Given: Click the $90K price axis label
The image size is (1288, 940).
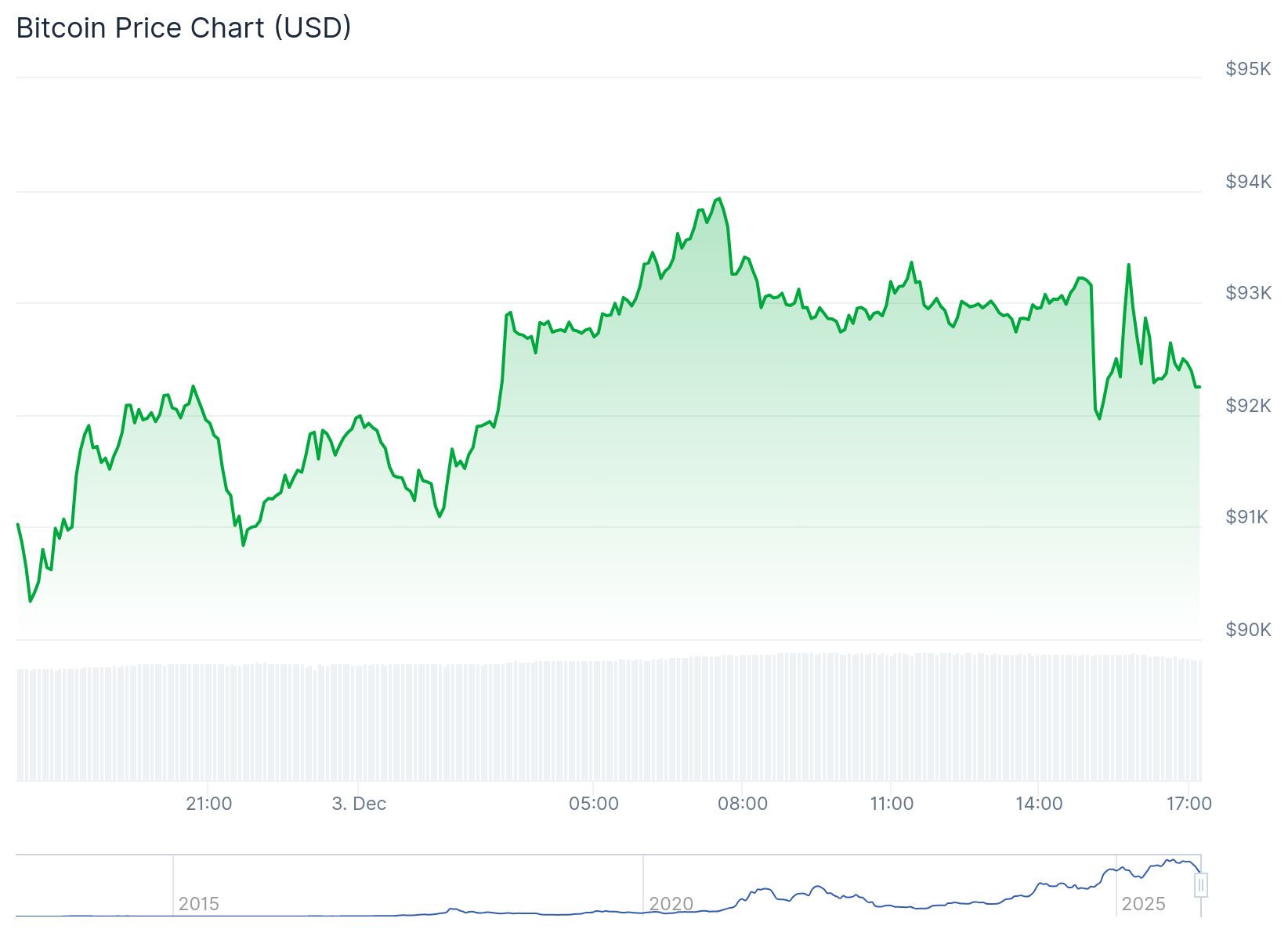Looking at the screenshot, I should 1248,630.
